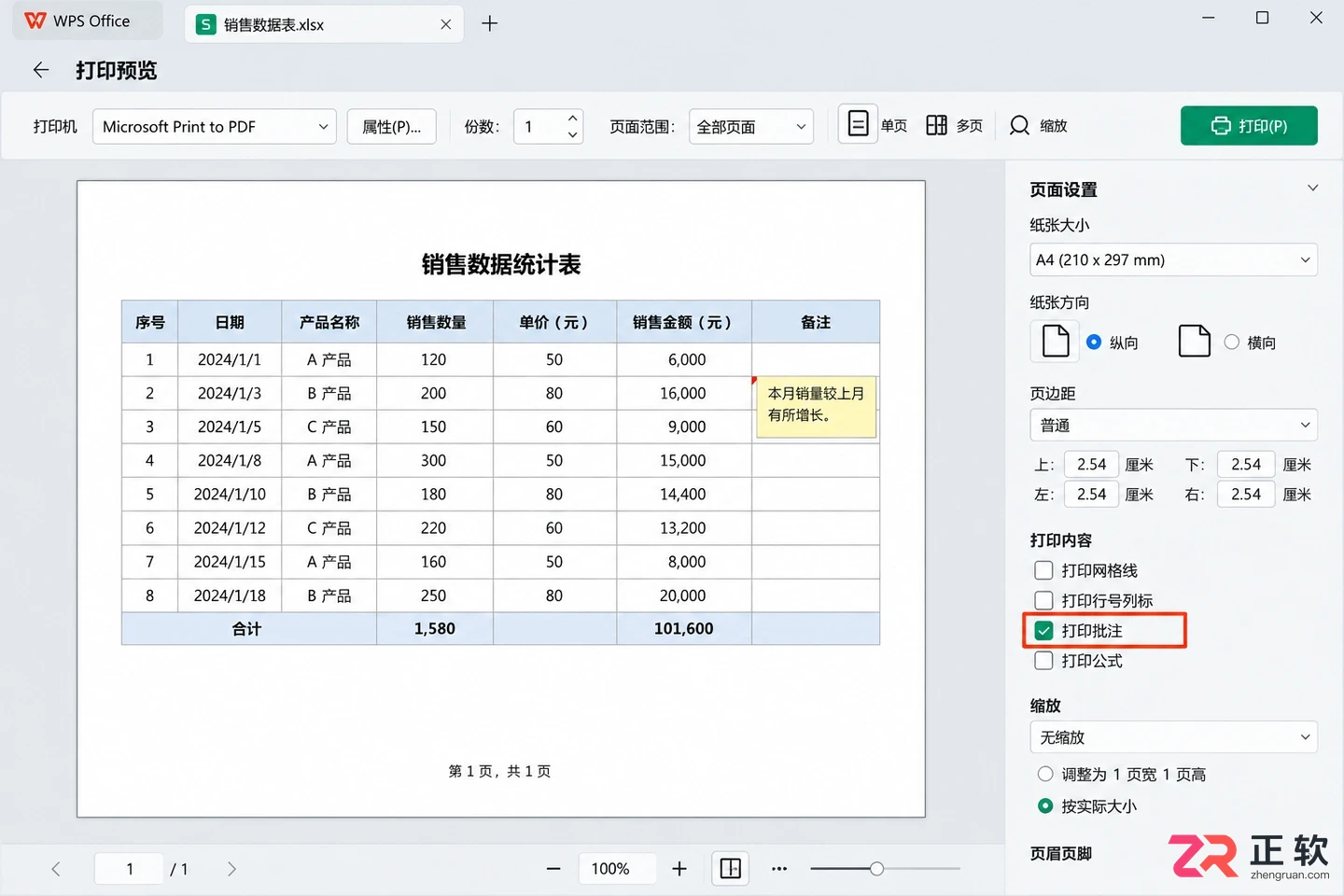This screenshot has width=1344, height=896.
Task: Close the 销售数据表.xlsx tab
Action: pos(445,24)
